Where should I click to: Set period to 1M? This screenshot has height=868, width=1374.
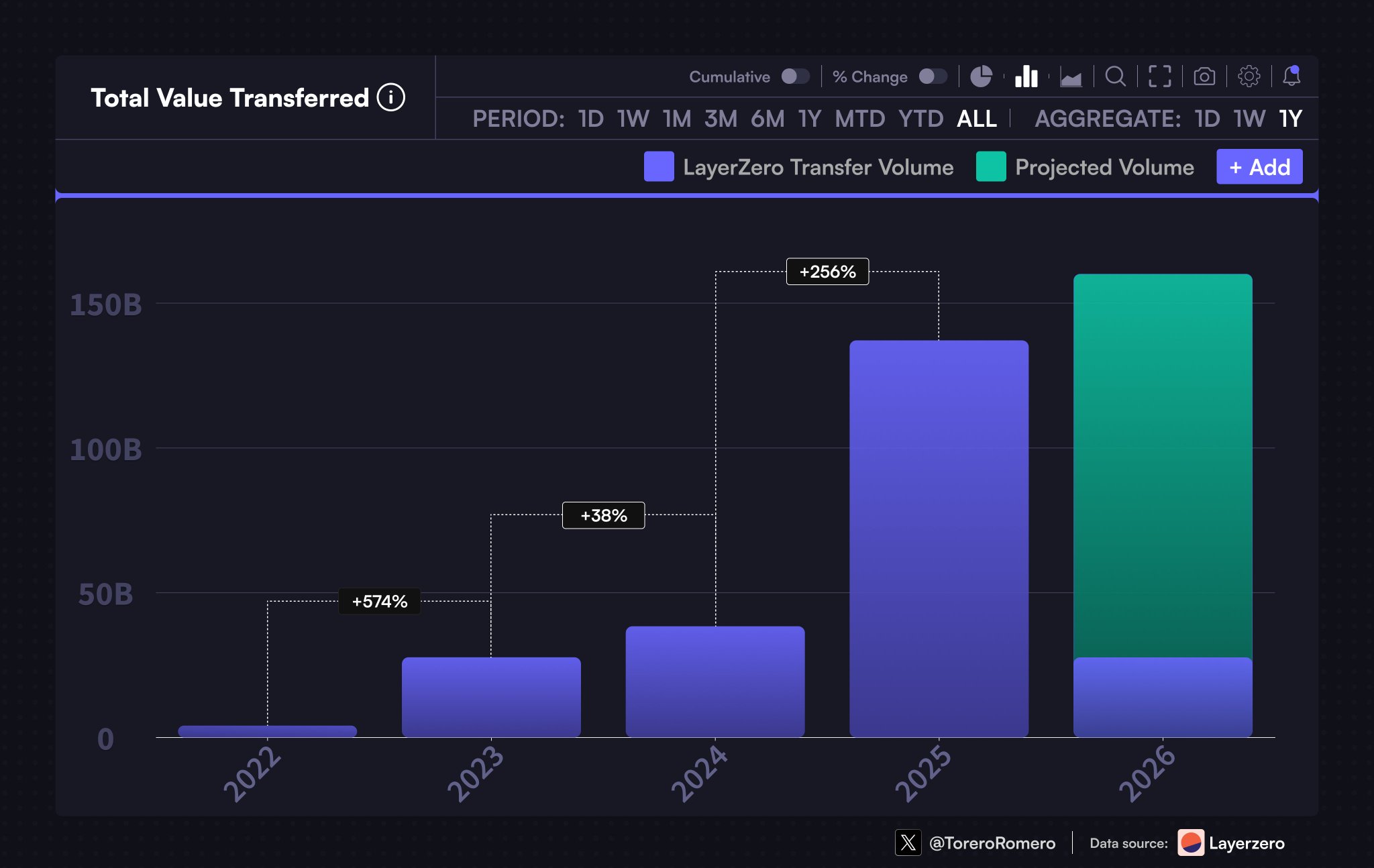point(676,119)
